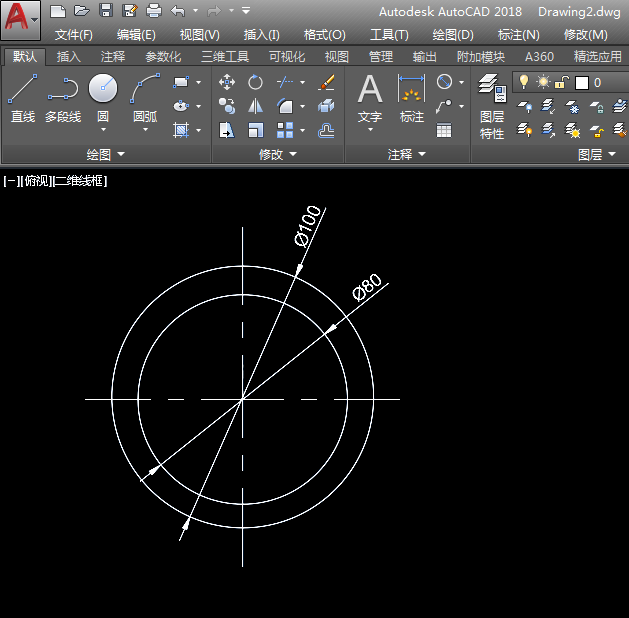Activate the Rotate tool icon

[x=256, y=82]
